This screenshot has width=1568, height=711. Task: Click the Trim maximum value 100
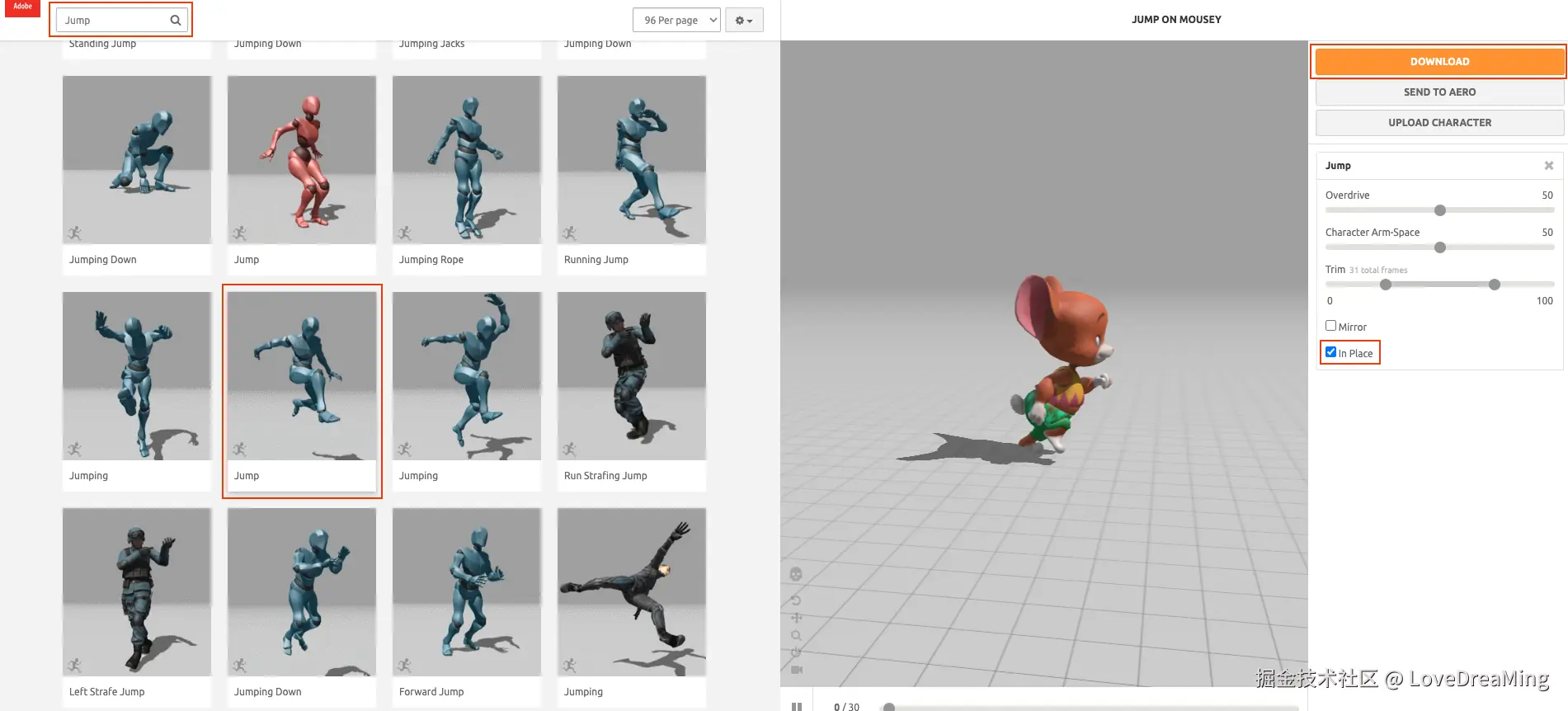click(x=1545, y=301)
